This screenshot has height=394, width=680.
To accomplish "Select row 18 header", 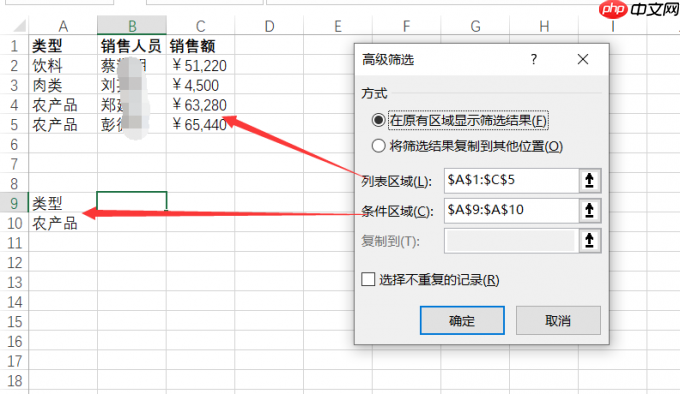I will [x=14, y=381].
